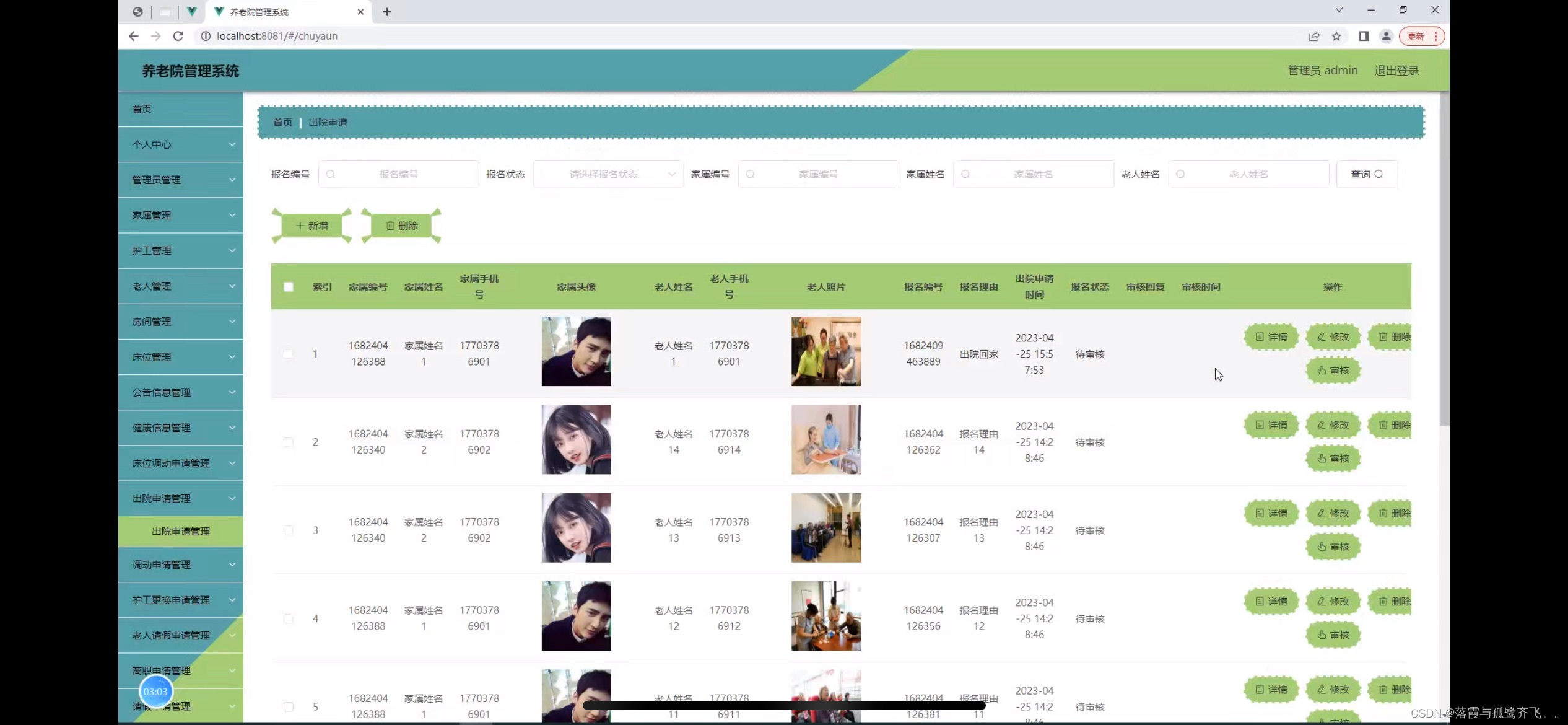The image size is (1568, 725).
Task: Focus the 家属编号 search input
Action: tap(818, 174)
